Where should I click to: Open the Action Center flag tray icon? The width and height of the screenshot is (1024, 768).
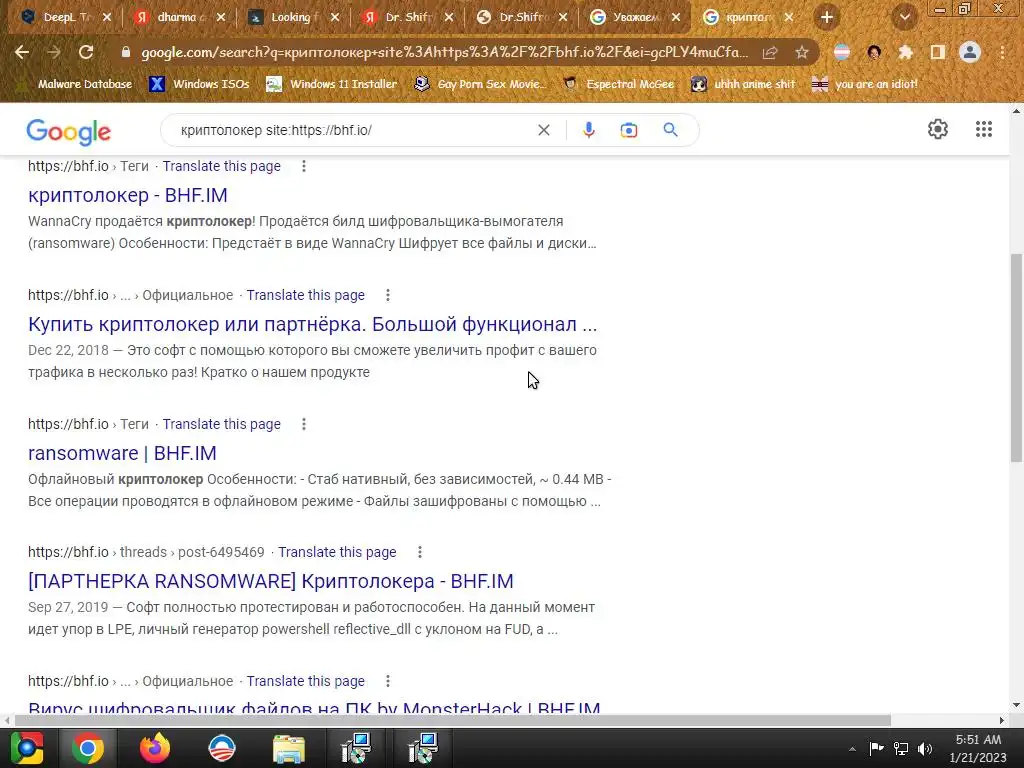876,748
